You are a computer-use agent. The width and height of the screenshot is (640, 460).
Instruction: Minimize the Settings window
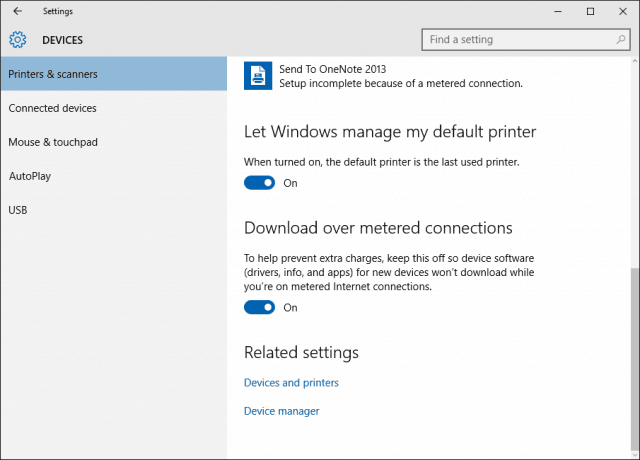pos(558,11)
